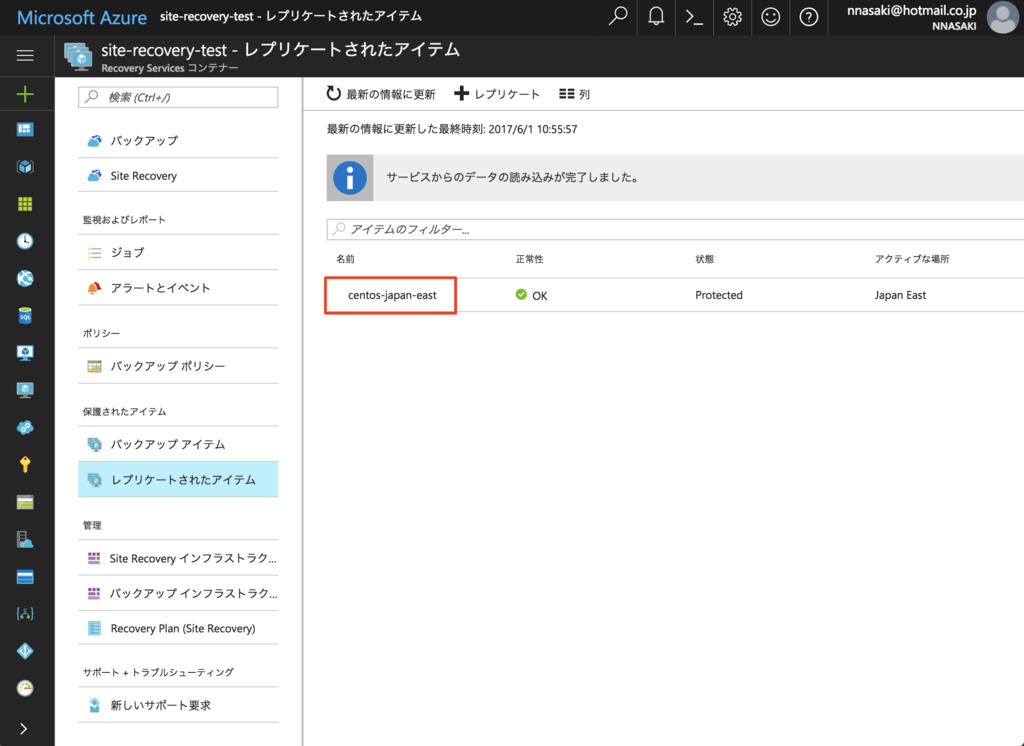The width and height of the screenshot is (1024, 746).
Task: Click the blue info icon in the banner
Action: pyautogui.click(x=350, y=178)
